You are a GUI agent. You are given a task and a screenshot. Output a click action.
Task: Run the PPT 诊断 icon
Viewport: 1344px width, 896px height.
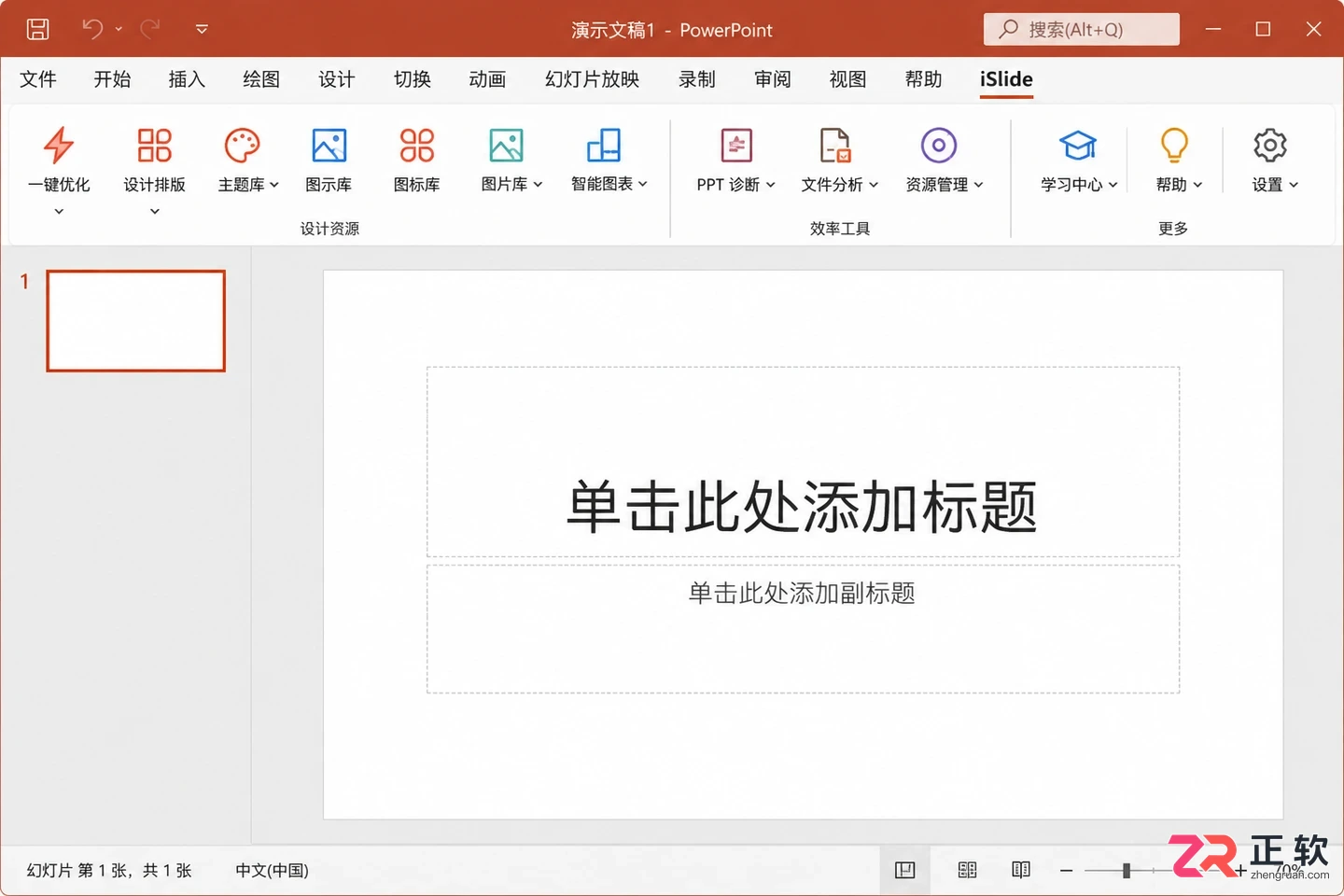pyautogui.click(x=736, y=146)
